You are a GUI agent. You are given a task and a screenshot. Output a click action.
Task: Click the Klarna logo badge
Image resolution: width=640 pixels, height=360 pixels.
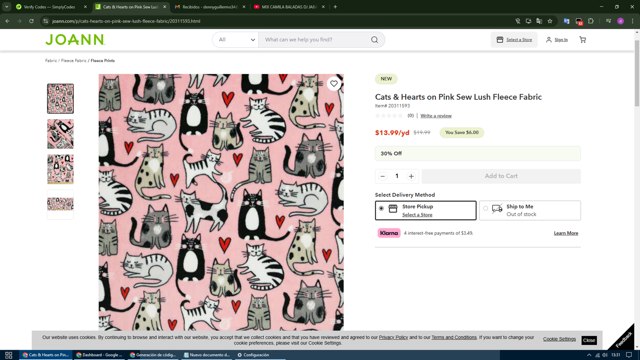[x=389, y=233]
